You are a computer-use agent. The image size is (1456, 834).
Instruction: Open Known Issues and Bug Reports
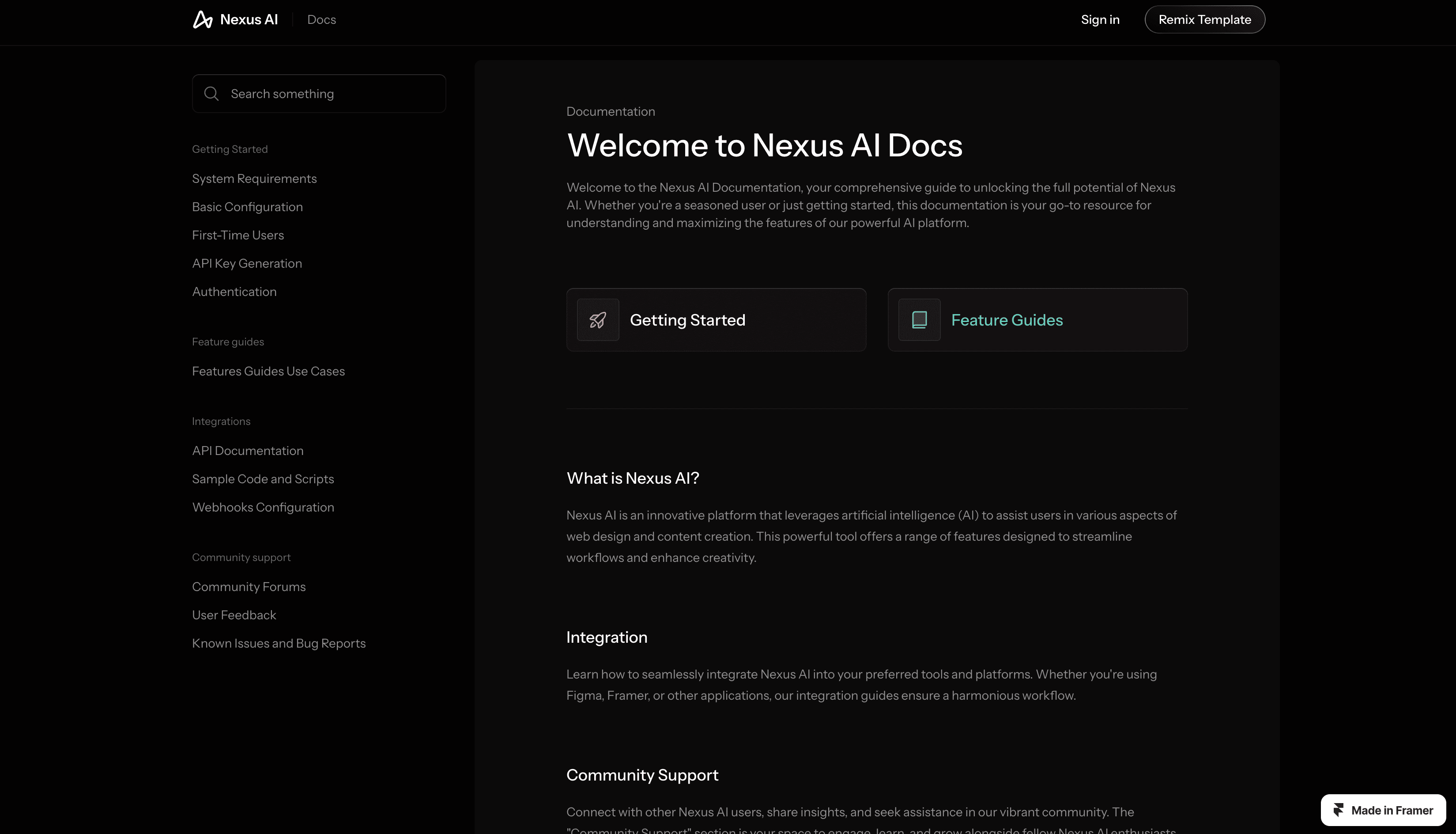click(x=278, y=643)
